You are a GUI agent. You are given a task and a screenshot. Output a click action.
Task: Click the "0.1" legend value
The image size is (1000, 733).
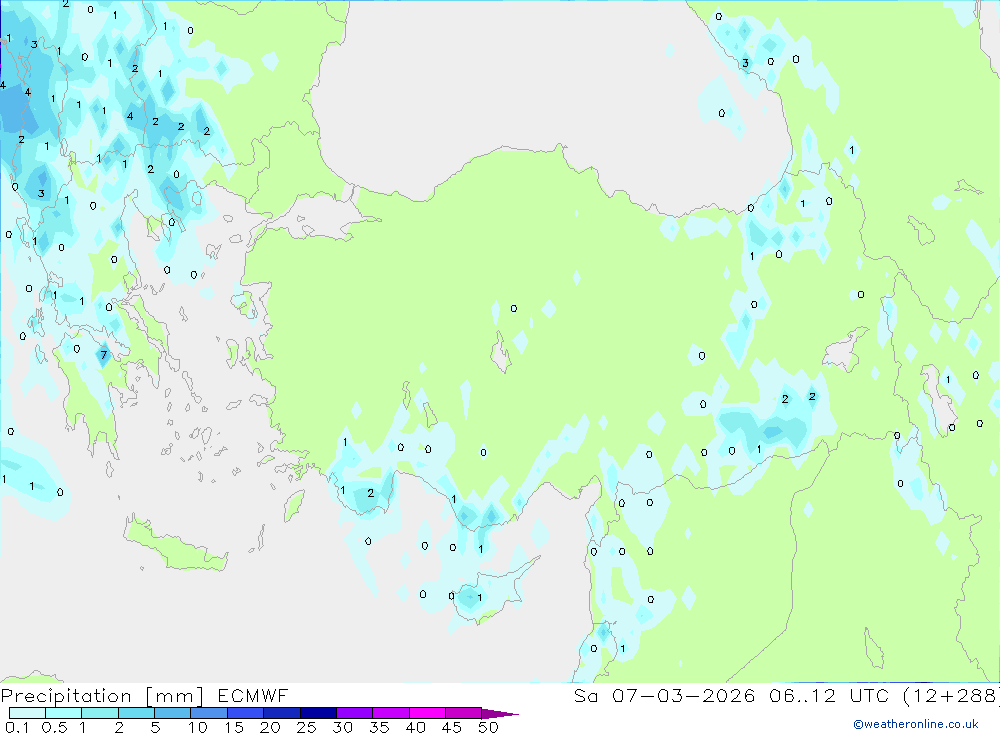17,727
